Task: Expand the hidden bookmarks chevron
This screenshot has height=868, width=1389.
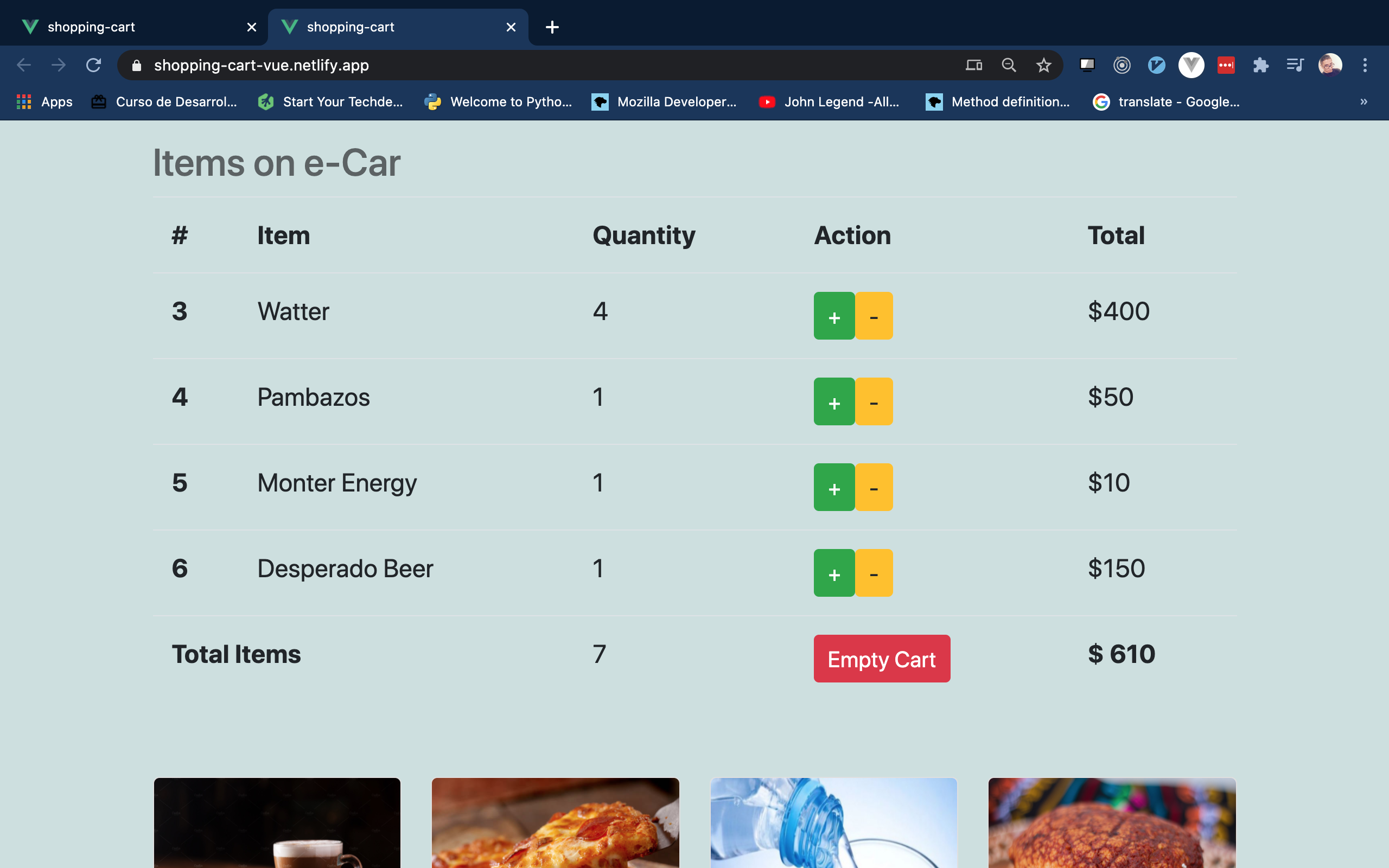Action: pyautogui.click(x=1363, y=101)
